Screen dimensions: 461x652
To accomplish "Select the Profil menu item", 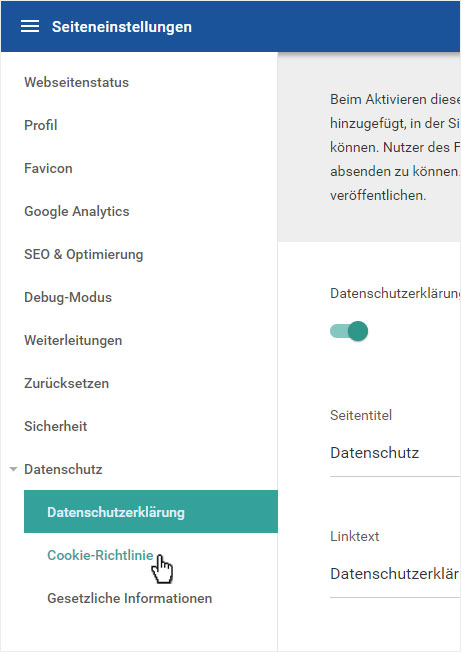I will (x=40, y=125).
